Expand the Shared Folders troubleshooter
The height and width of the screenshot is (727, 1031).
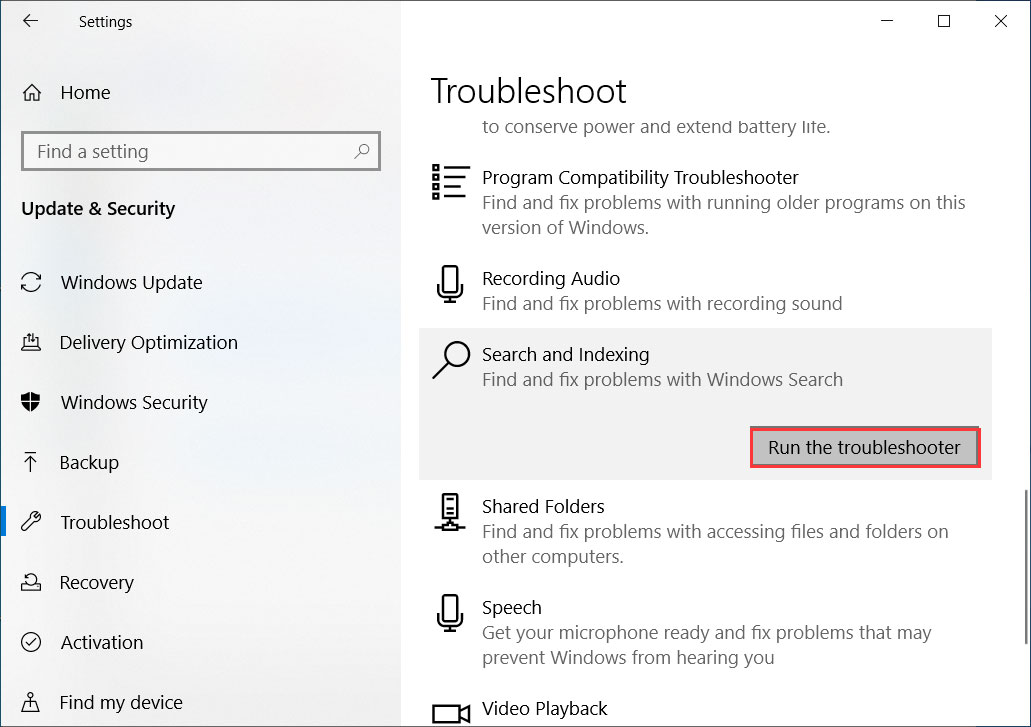pos(543,507)
